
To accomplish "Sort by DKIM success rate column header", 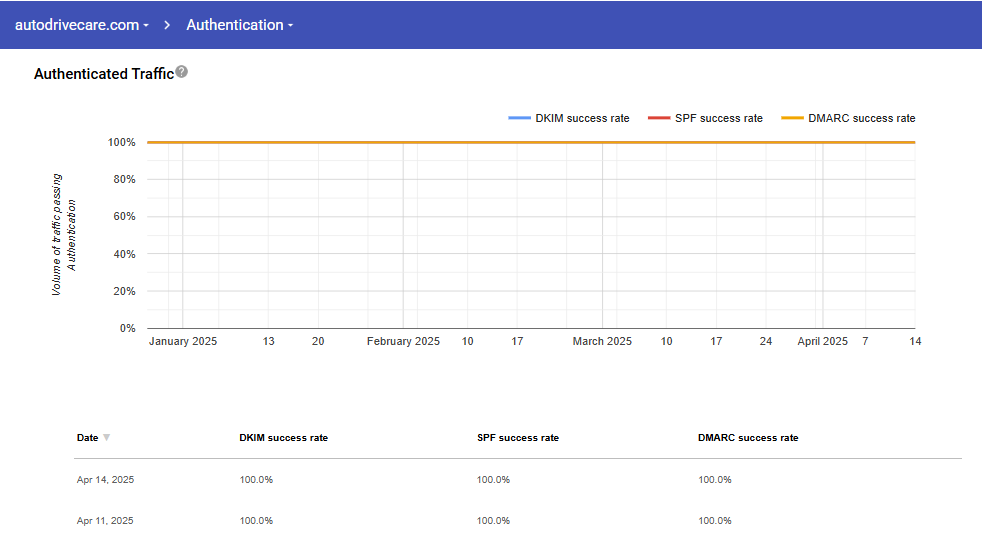I will tap(283, 438).
